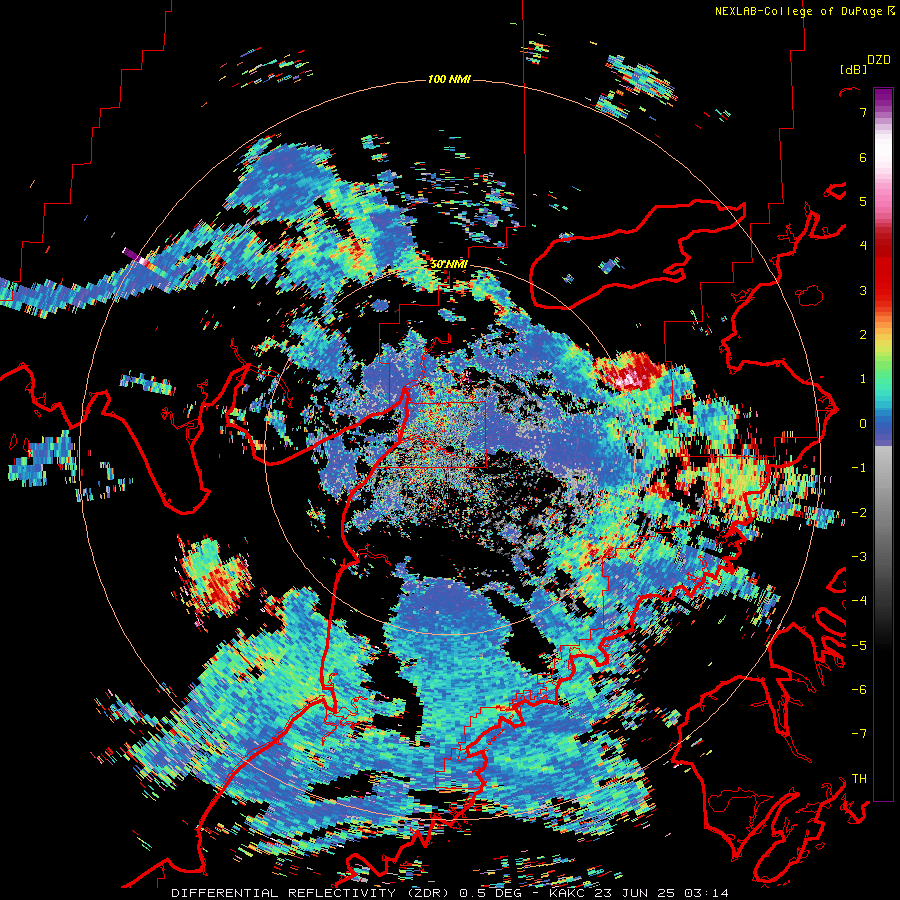Image resolution: width=900 pixels, height=900 pixels.
Task: Click the white-pink 6 dB region of colorbar
Action: tap(883, 157)
